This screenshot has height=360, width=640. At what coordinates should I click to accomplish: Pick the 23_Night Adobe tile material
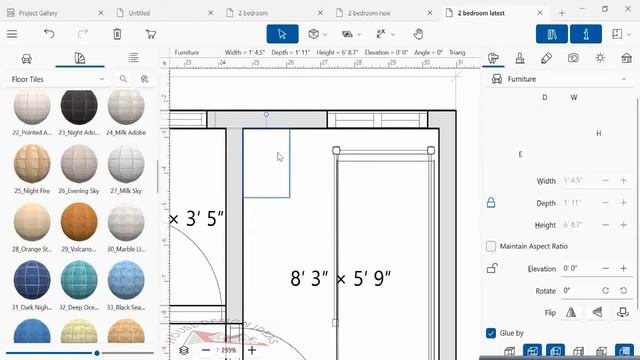click(79, 107)
